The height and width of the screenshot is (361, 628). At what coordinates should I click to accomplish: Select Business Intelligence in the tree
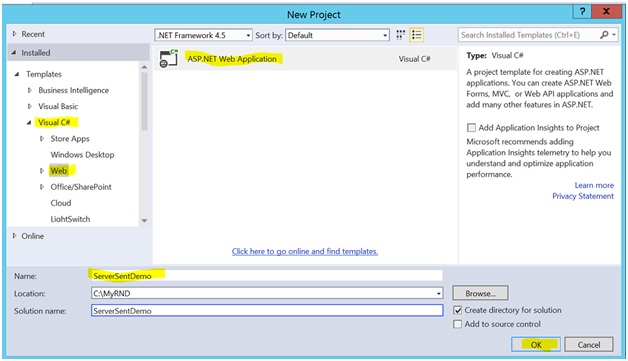pos(74,90)
